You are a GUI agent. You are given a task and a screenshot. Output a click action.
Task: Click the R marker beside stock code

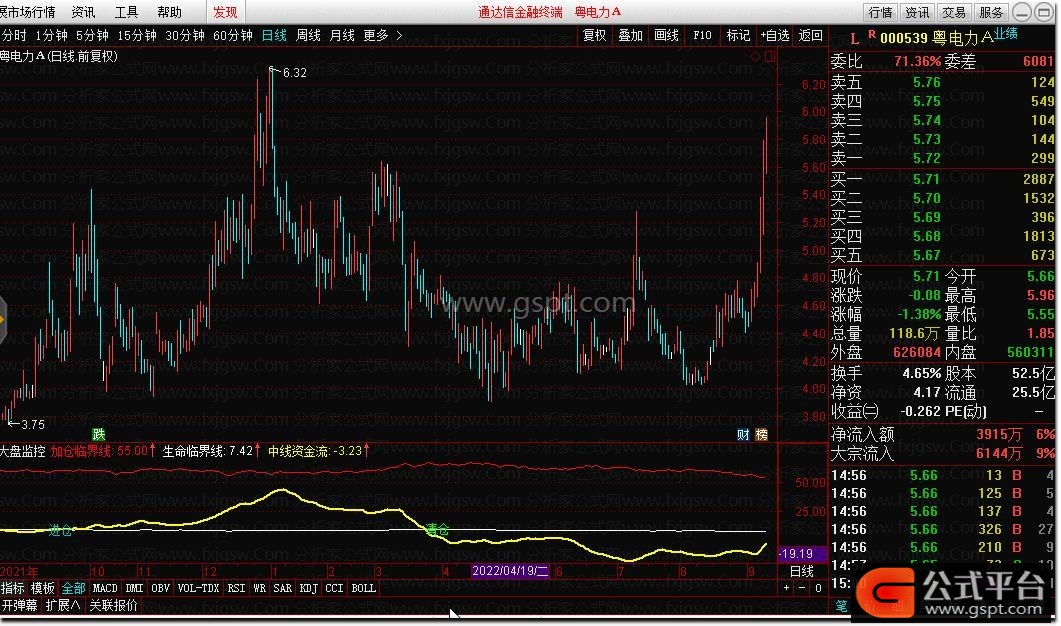872,34
